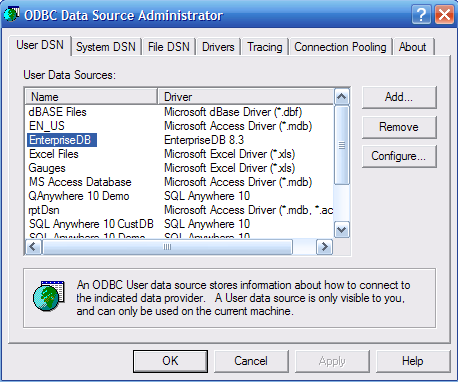Viewport: 458px width, 382px height.
Task: Select the EN_US data source
Action: pyautogui.click(x=47, y=126)
